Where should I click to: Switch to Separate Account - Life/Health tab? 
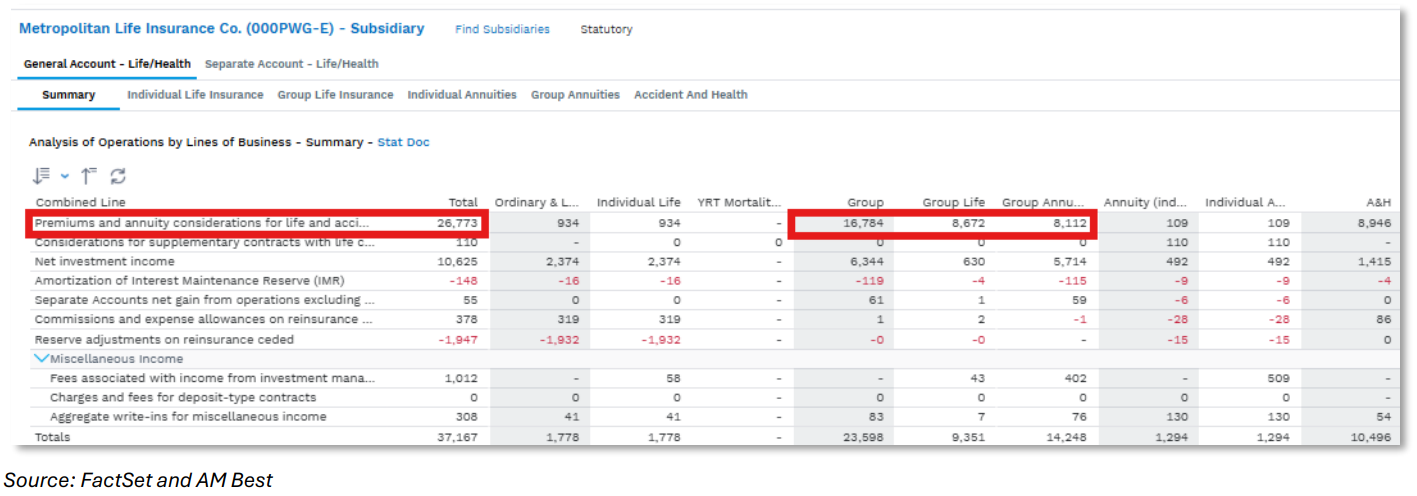pyautogui.click(x=291, y=64)
